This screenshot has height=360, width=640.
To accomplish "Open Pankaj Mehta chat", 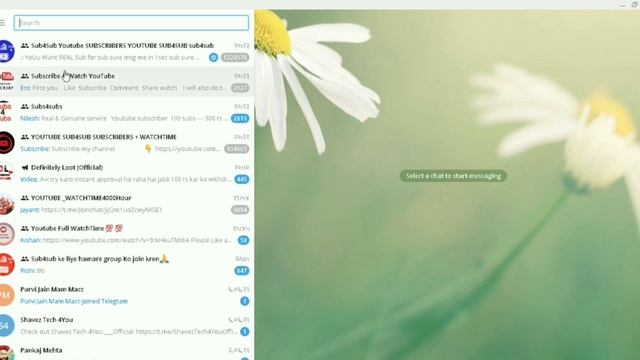I will click(x=127, y=351).
